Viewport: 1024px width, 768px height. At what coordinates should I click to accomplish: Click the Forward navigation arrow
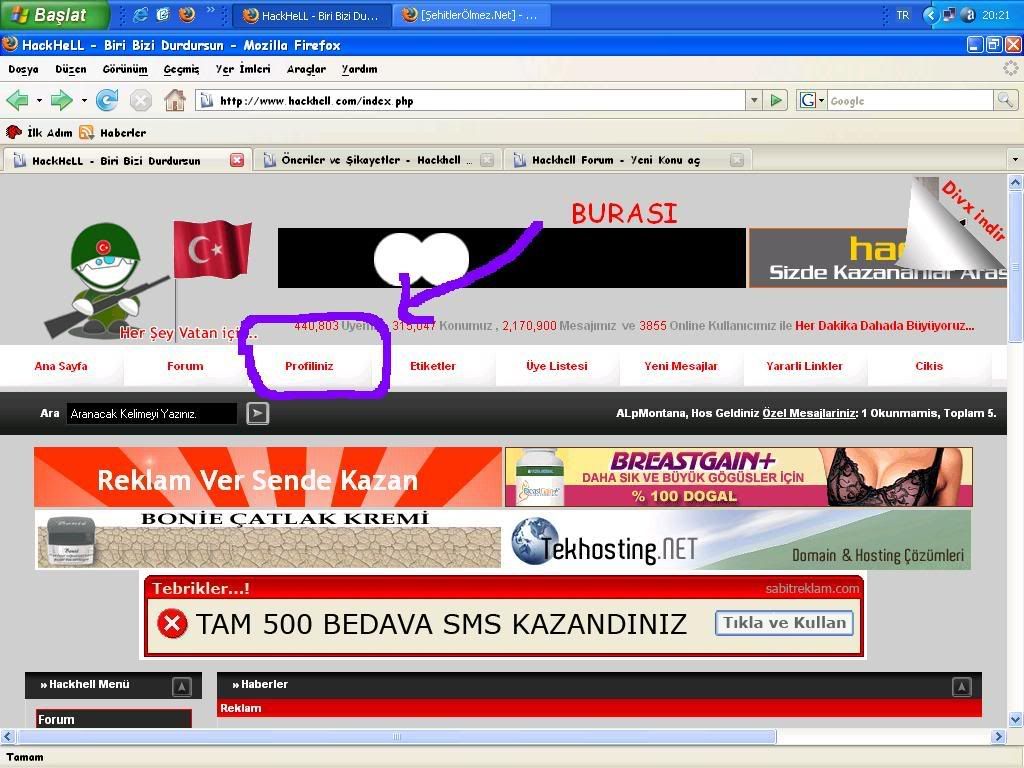[61, 101]
